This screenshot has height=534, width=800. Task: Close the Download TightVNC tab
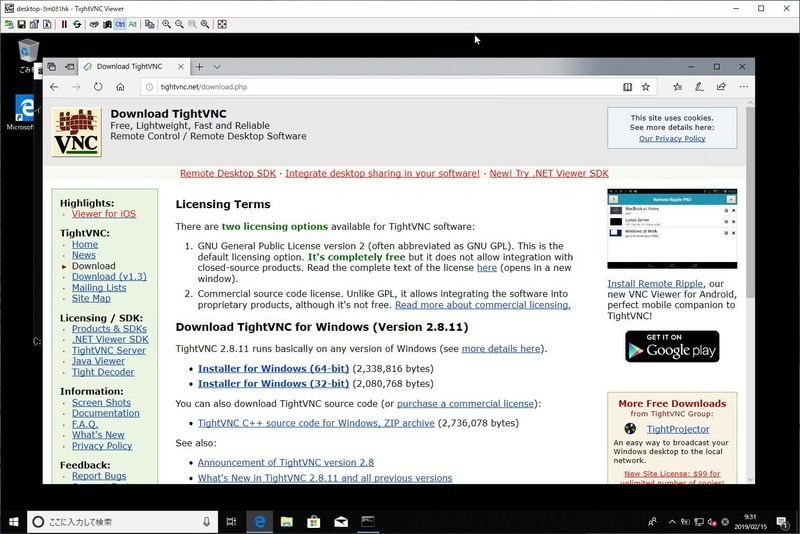tap(181, 67)
